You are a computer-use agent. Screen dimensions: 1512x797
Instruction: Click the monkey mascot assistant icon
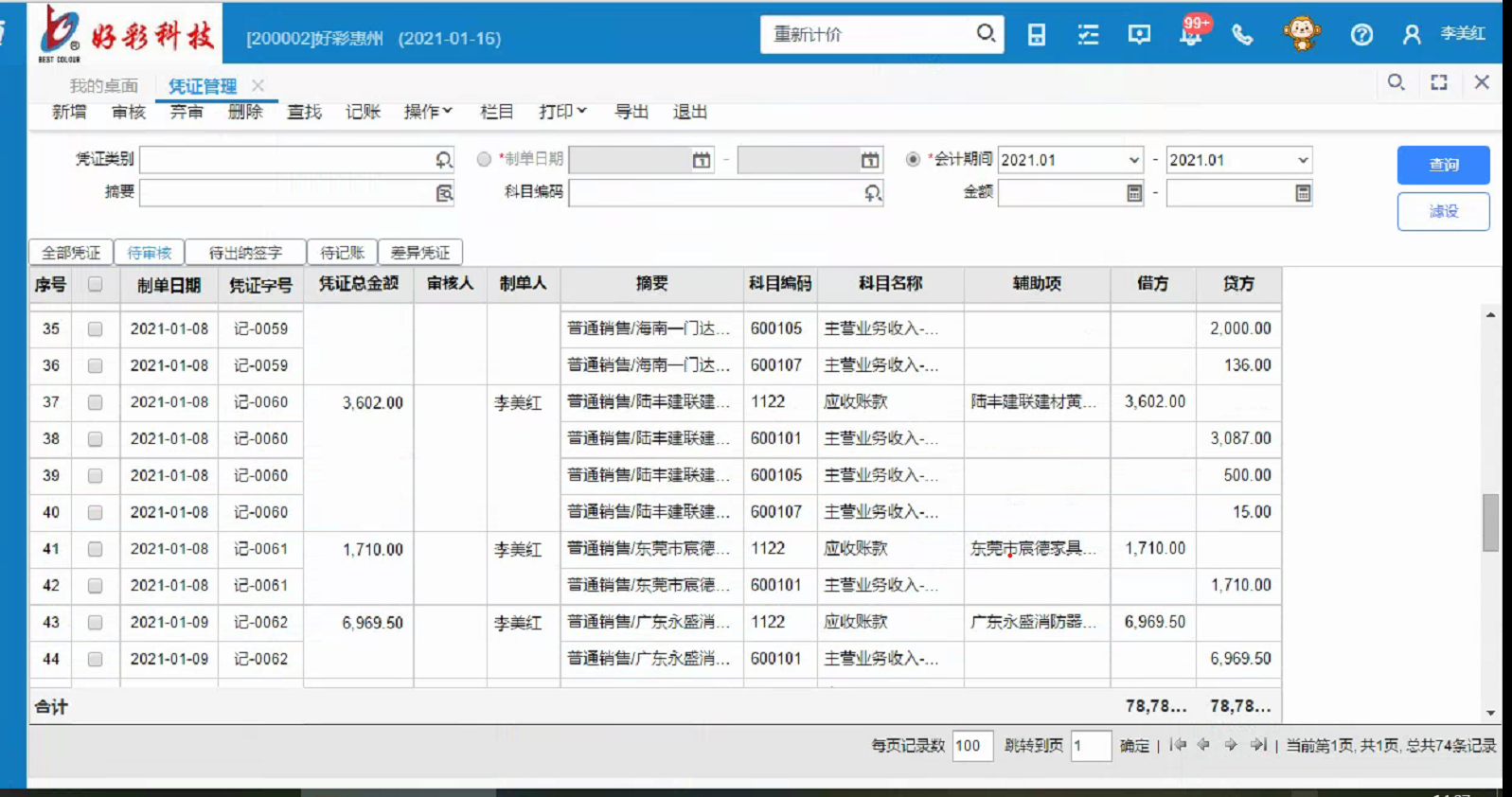[x=1302, y=34]
